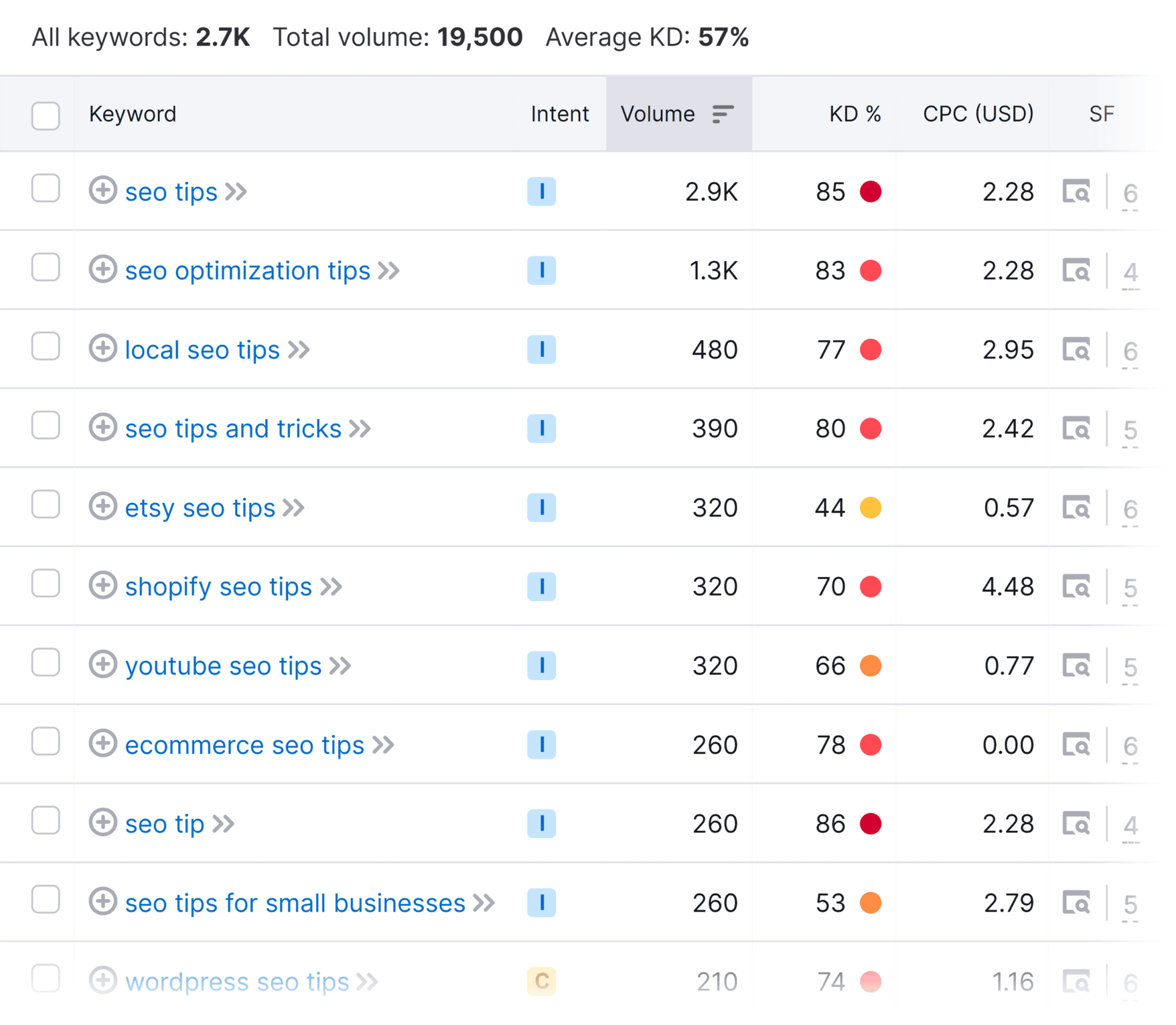Image resolution: width=1176 pixels, height=1025 pixels.
Task: Check the select-all checkbox in the header
Action: coord(45,116)
